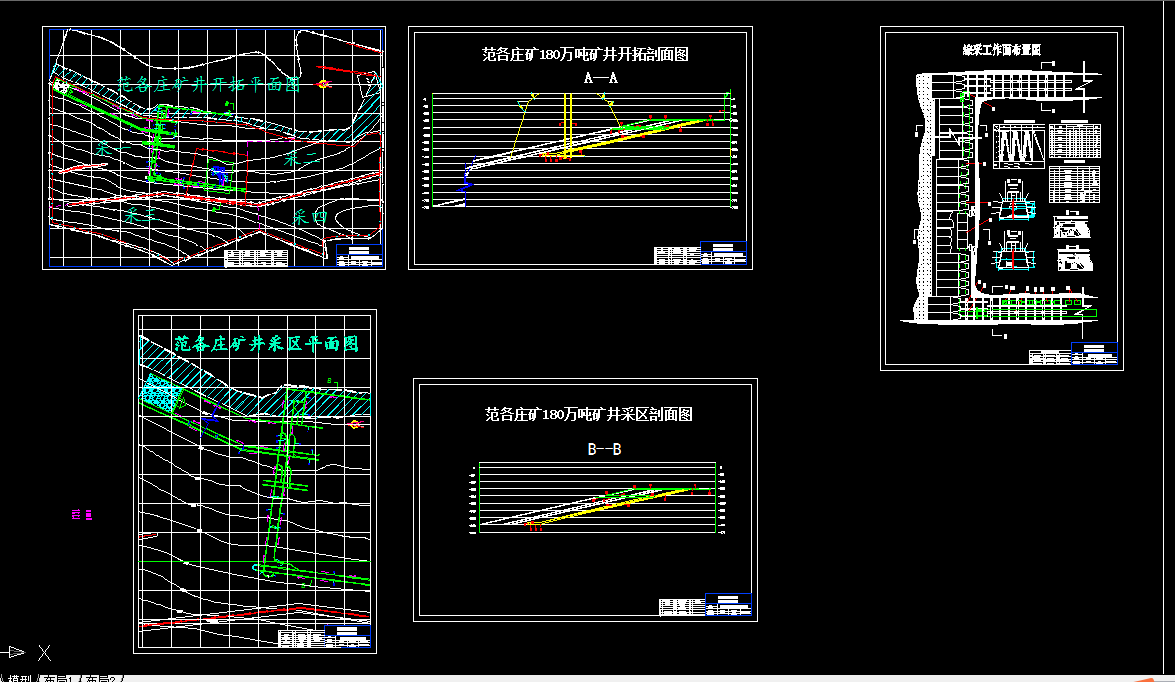Select the blue title block in A—A drawing
This screenshot has width=1175, height=682.
coord(723,253)
